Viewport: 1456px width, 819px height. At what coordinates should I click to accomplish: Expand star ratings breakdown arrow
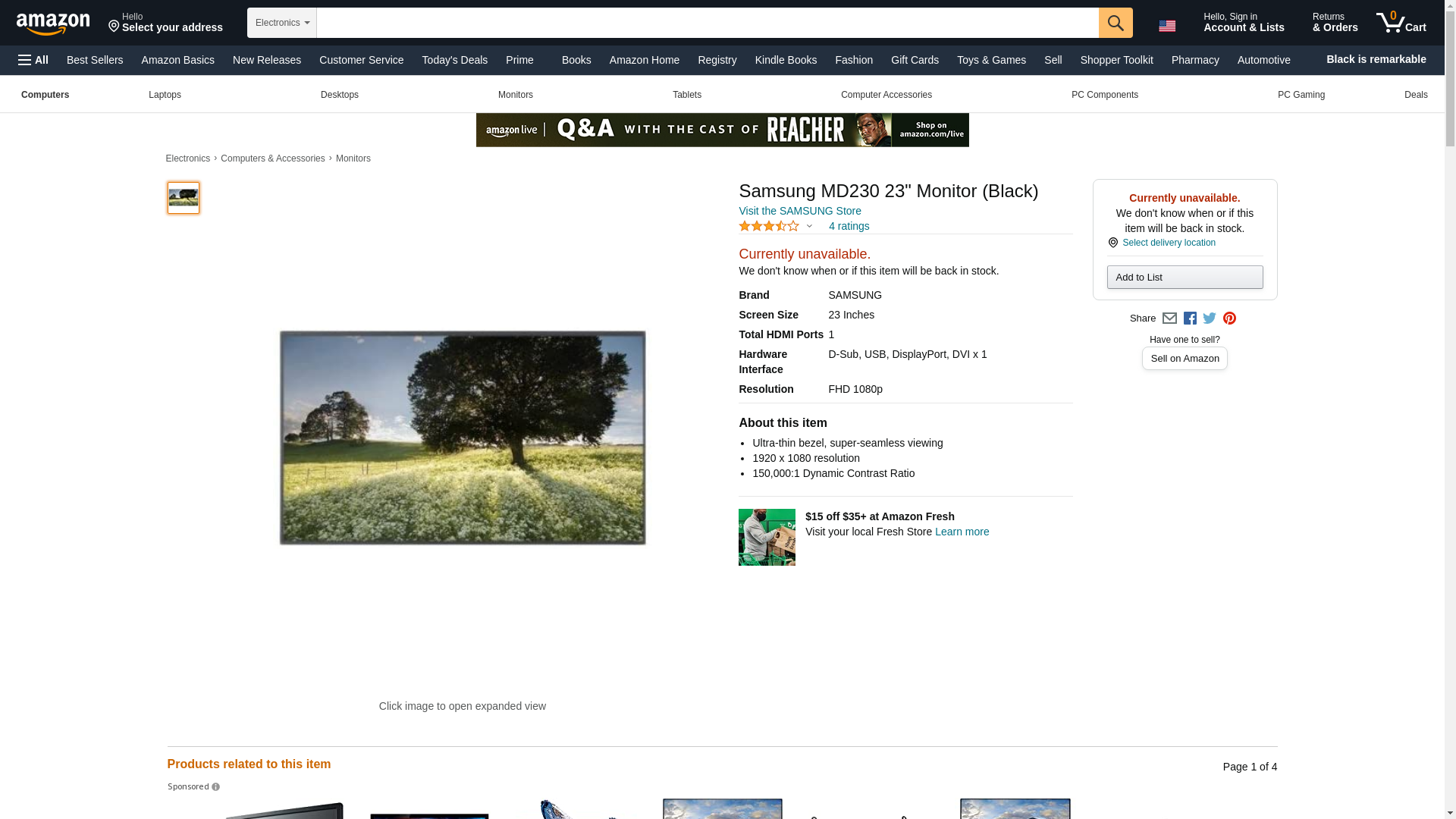(x=809, y=226)
